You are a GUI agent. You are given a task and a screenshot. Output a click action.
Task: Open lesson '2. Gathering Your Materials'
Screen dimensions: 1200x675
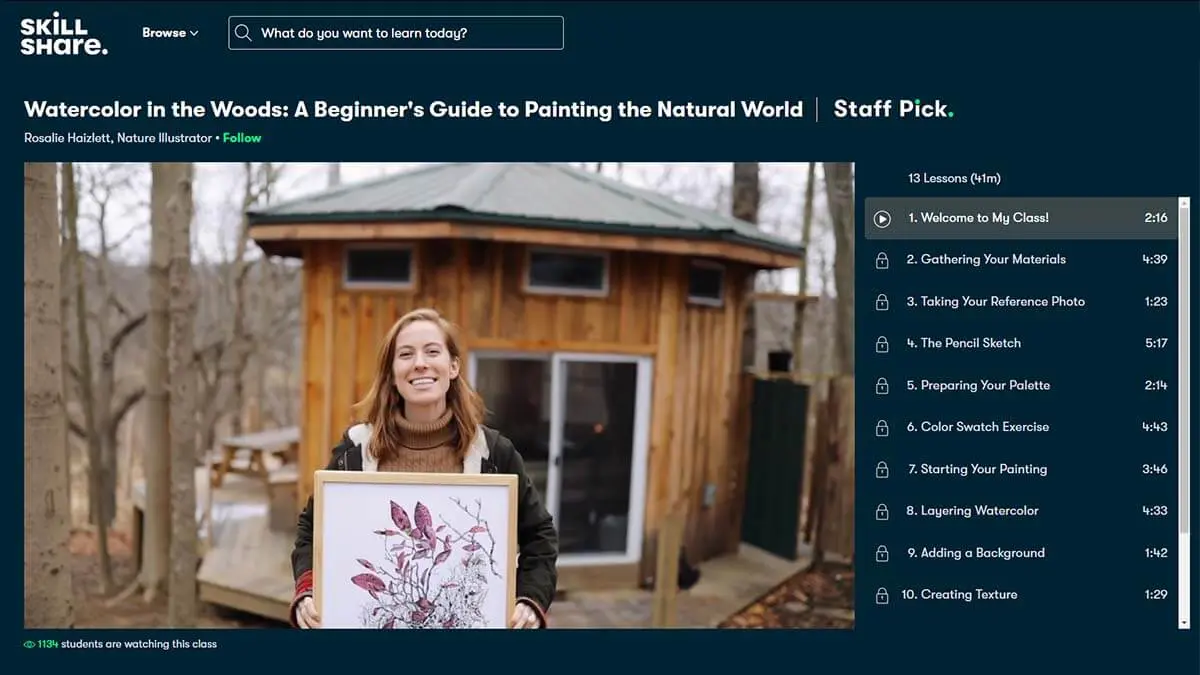[x=1021, y=260]
